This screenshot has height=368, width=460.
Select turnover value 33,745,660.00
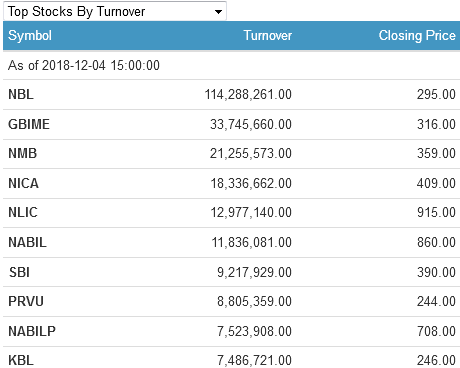(x=251, y=124)
